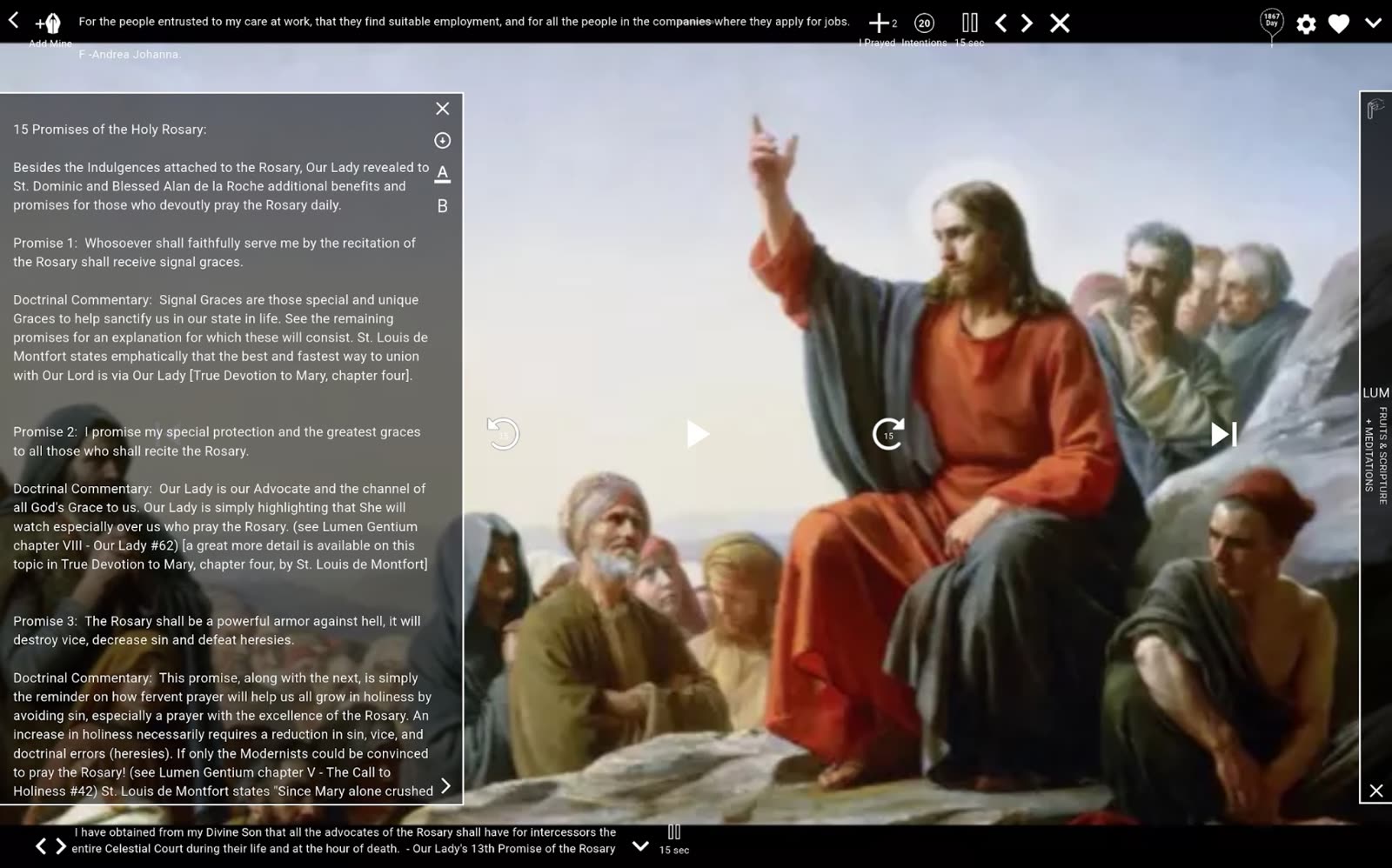Viewport: 1392px width, 868px height.
Task: Open LUM Fruits & Scripture Meditations tab
Action: (1375, 444)
